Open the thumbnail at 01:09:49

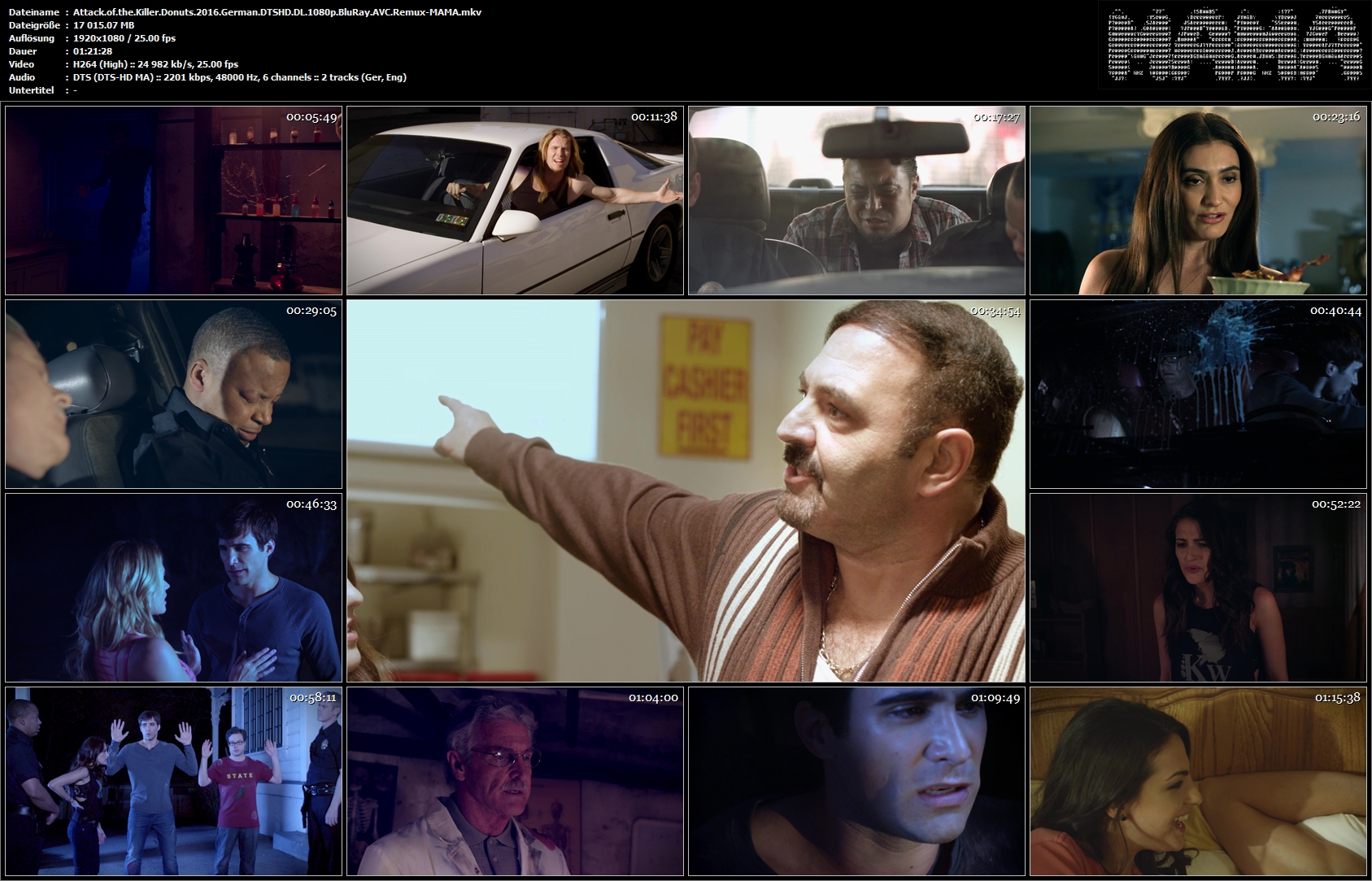856,781
